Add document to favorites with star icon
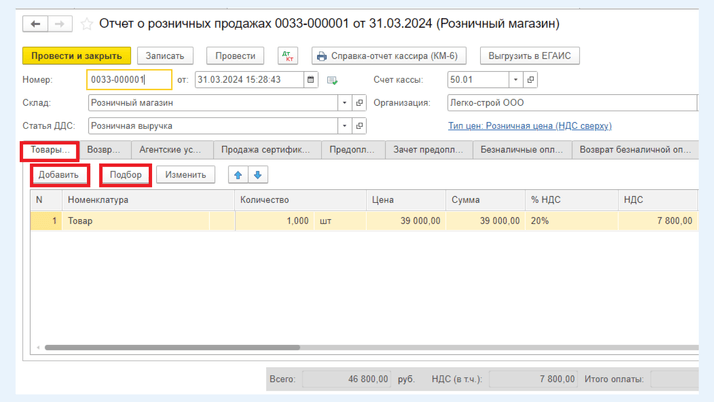This screenshot has height=402, width=714. [x=87, y=24]
